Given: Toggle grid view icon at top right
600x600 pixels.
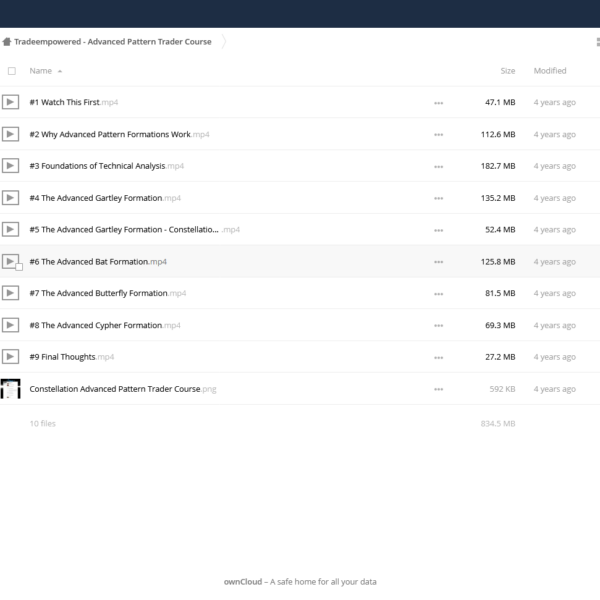Looking at the screenshot, I should [x=598, y=42].
